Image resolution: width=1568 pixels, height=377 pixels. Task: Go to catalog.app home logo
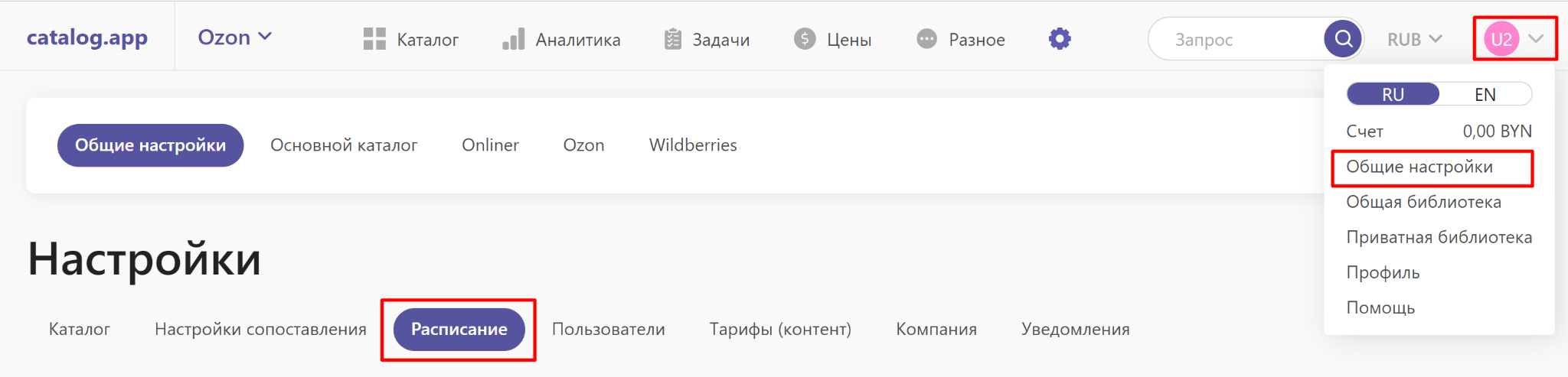point(87,37)
